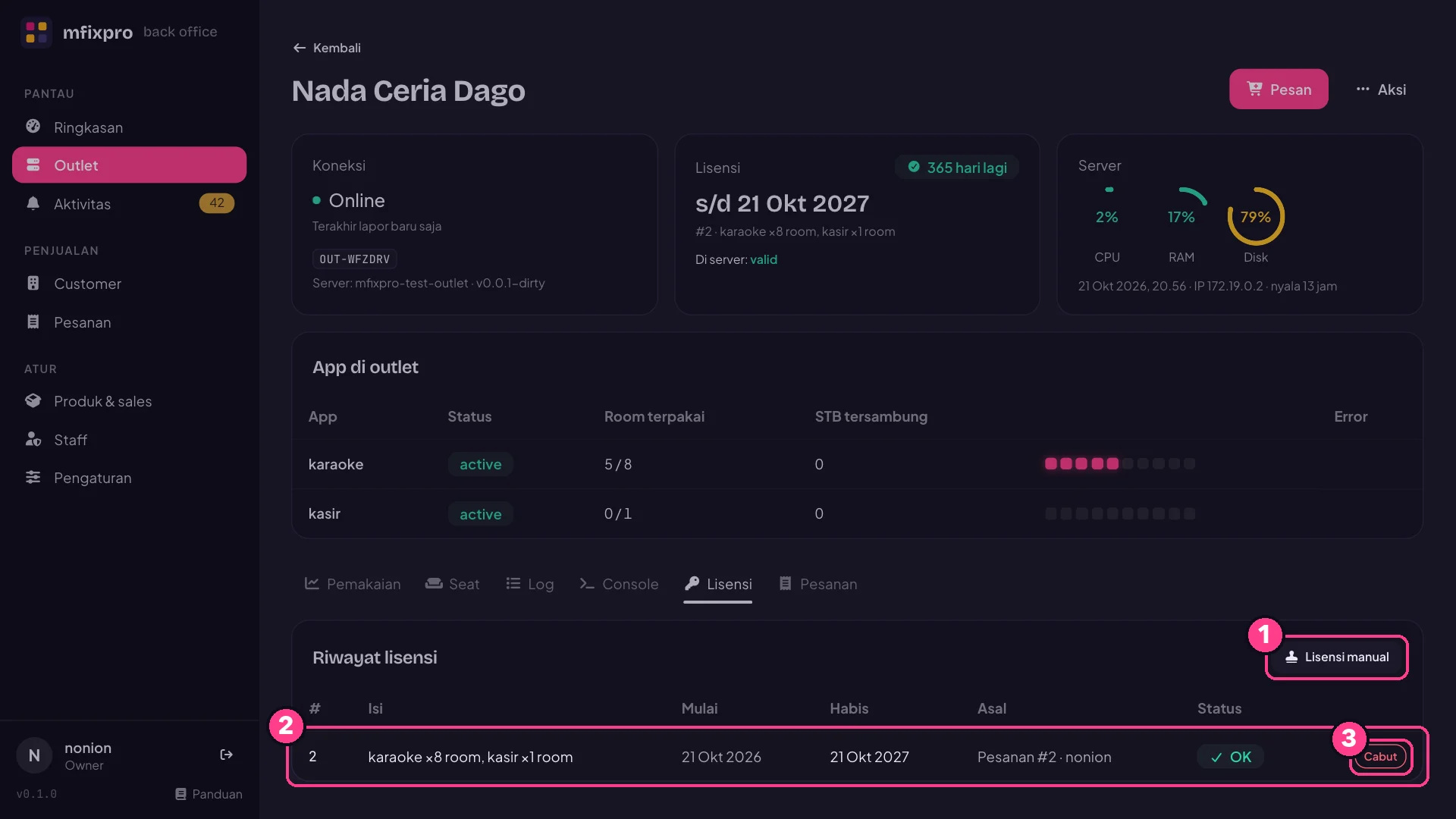Viewport: 1456px width, 819px height.
Task: Open Pengaturan settings
Action: click(x=129, y=477)
